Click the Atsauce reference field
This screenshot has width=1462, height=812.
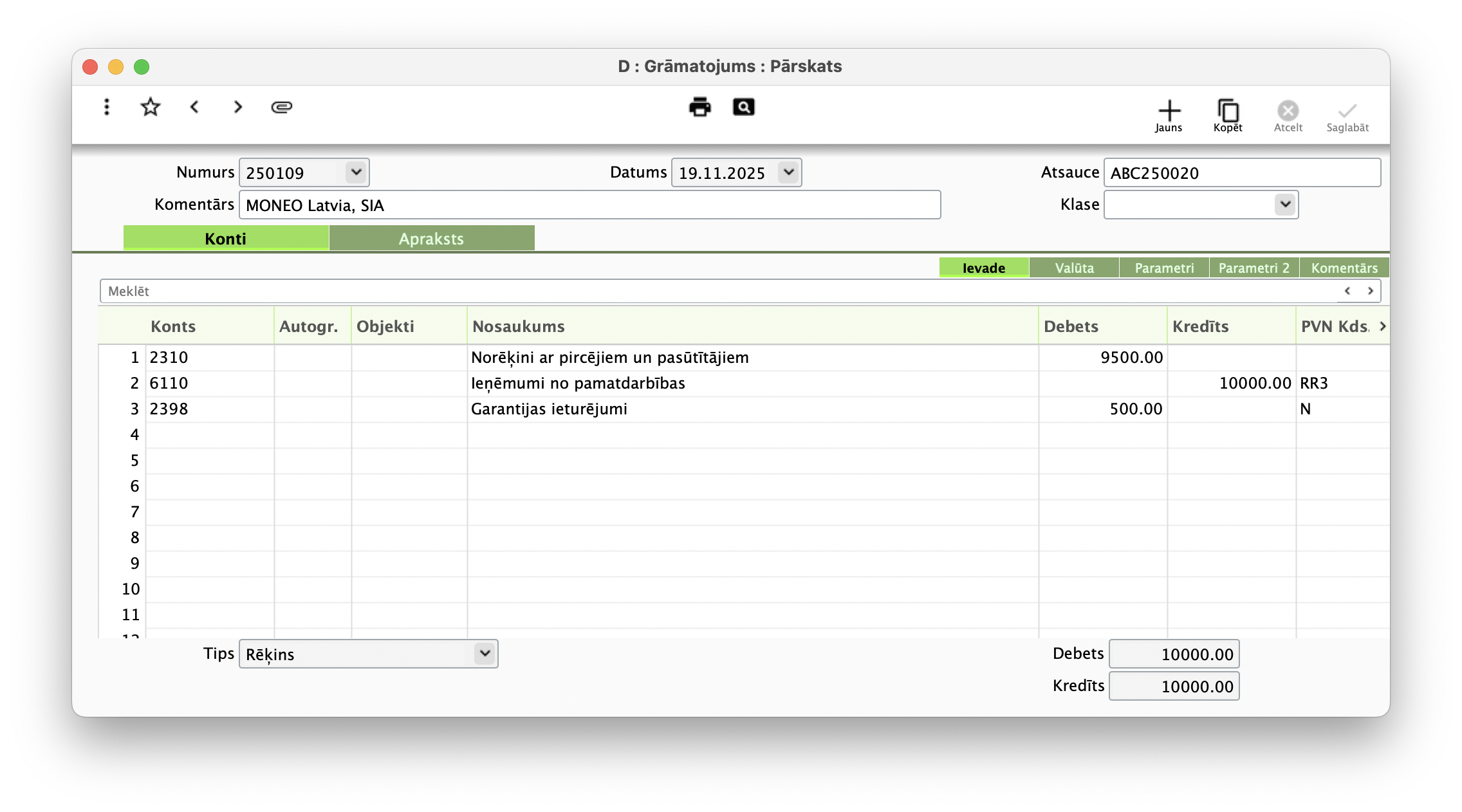pos(1241,173)
